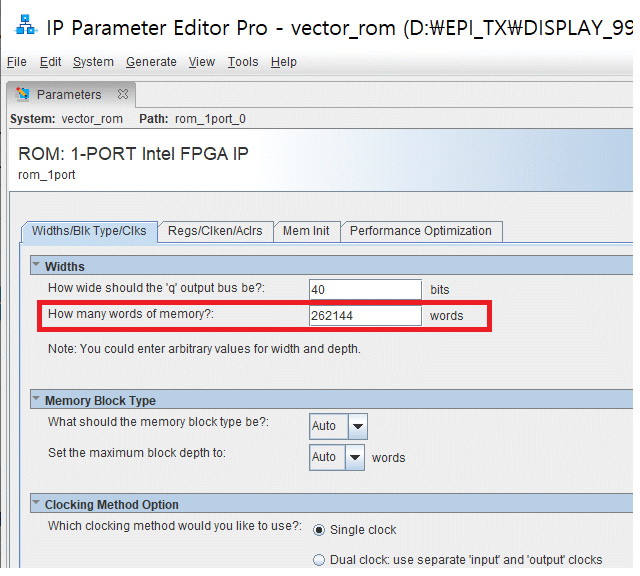The width and height of the screenshot is (640, 576).
Task: Click the 'How many words of memory?' label
Action: [131, 314]
